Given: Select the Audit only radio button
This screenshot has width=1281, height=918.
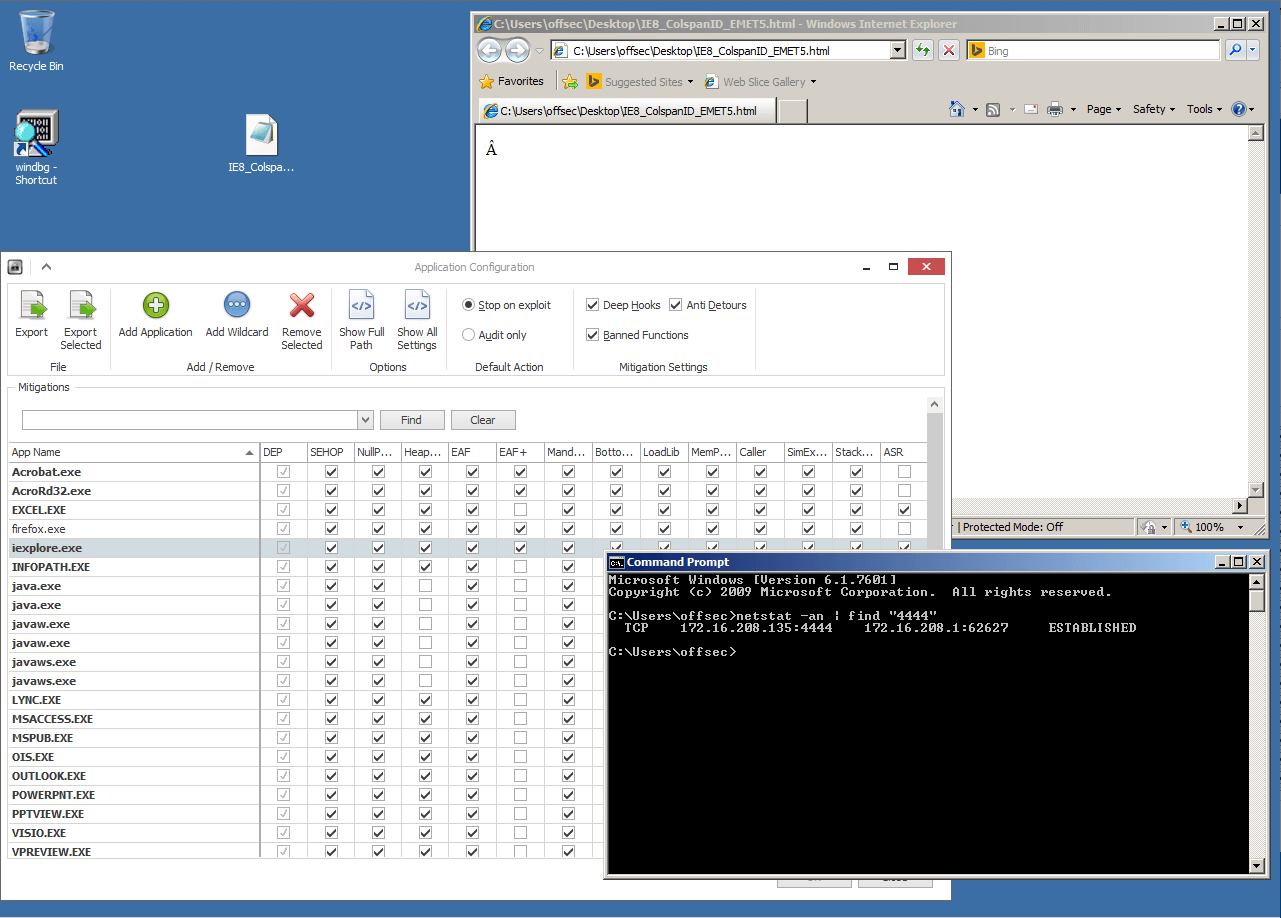Looking at the screenshot, I should 468,335.
